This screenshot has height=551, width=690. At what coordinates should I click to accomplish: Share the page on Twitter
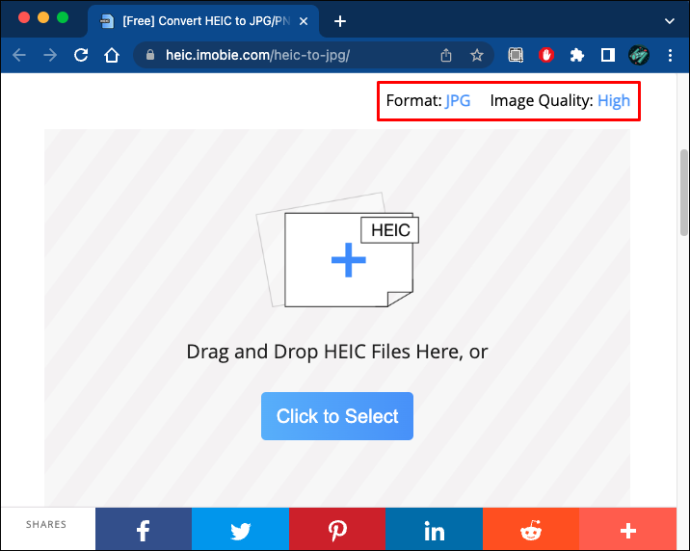[x=240, y=530]
